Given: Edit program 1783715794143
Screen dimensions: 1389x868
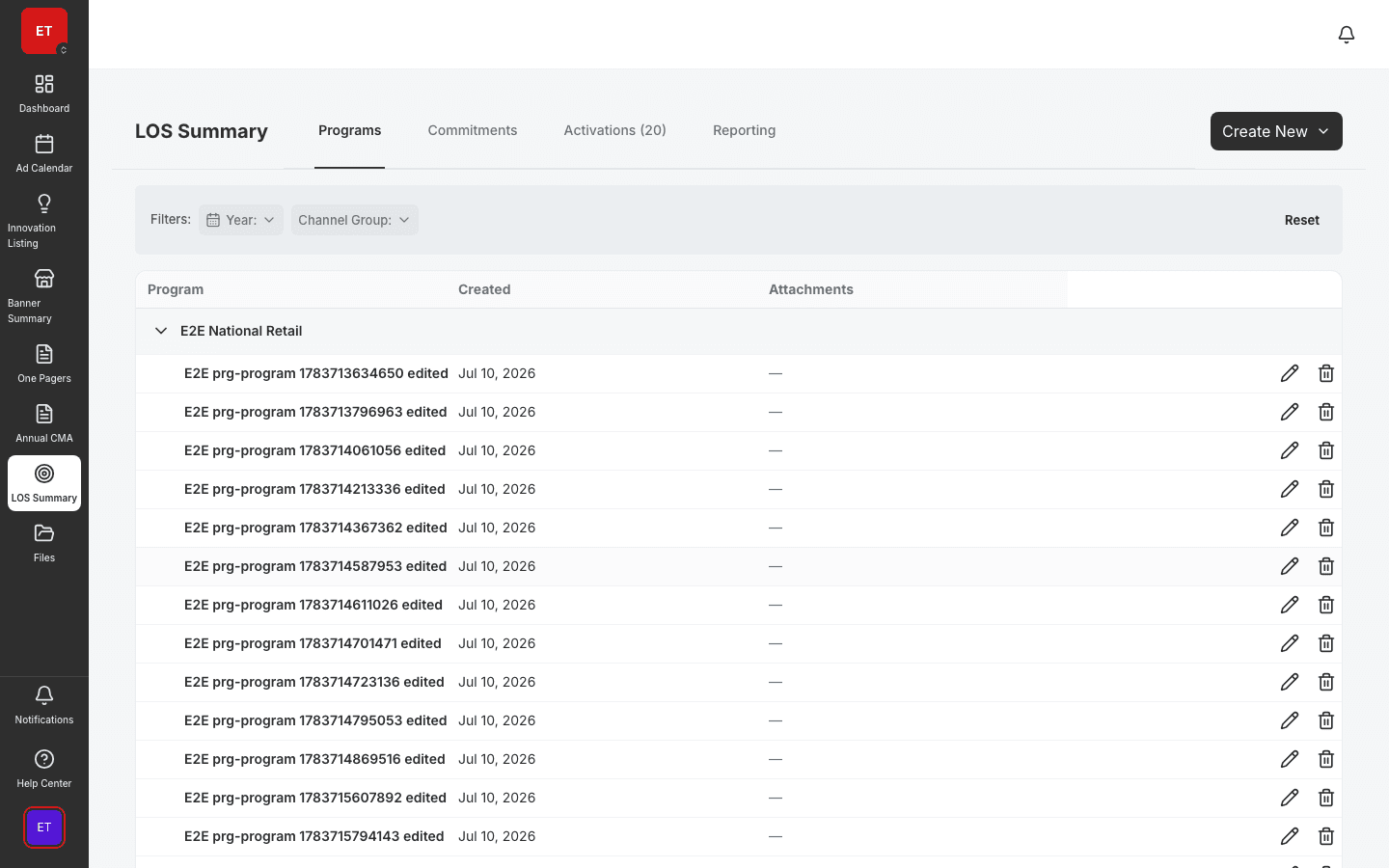Looking at the screenshot, I should 1290,836.
